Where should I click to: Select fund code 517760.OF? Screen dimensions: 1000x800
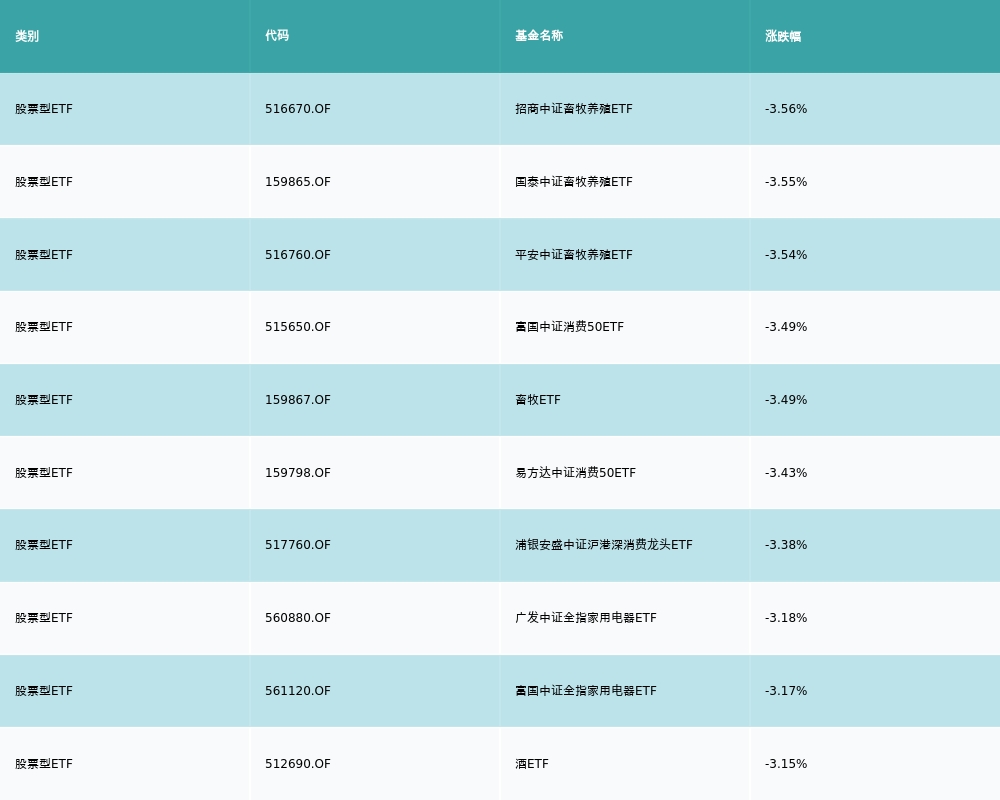point(298,545)
